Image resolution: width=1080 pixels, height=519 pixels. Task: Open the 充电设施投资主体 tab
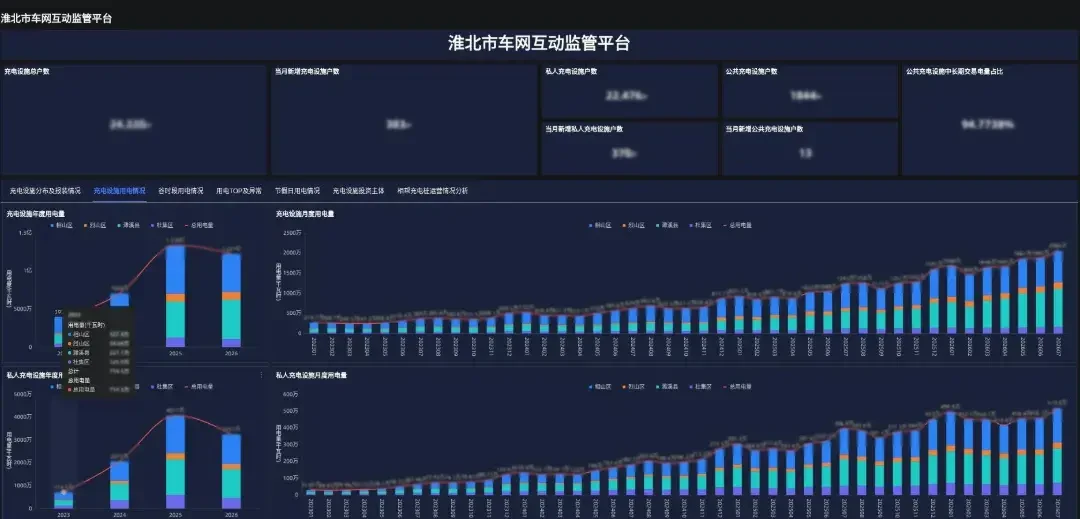point(358,191)
